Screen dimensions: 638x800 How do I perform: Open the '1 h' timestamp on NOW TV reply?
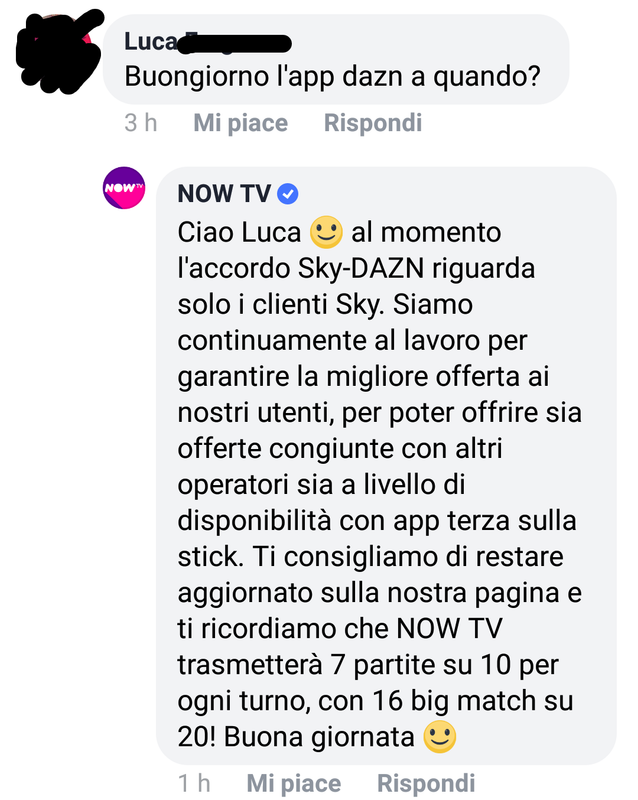tap(194, 783)
